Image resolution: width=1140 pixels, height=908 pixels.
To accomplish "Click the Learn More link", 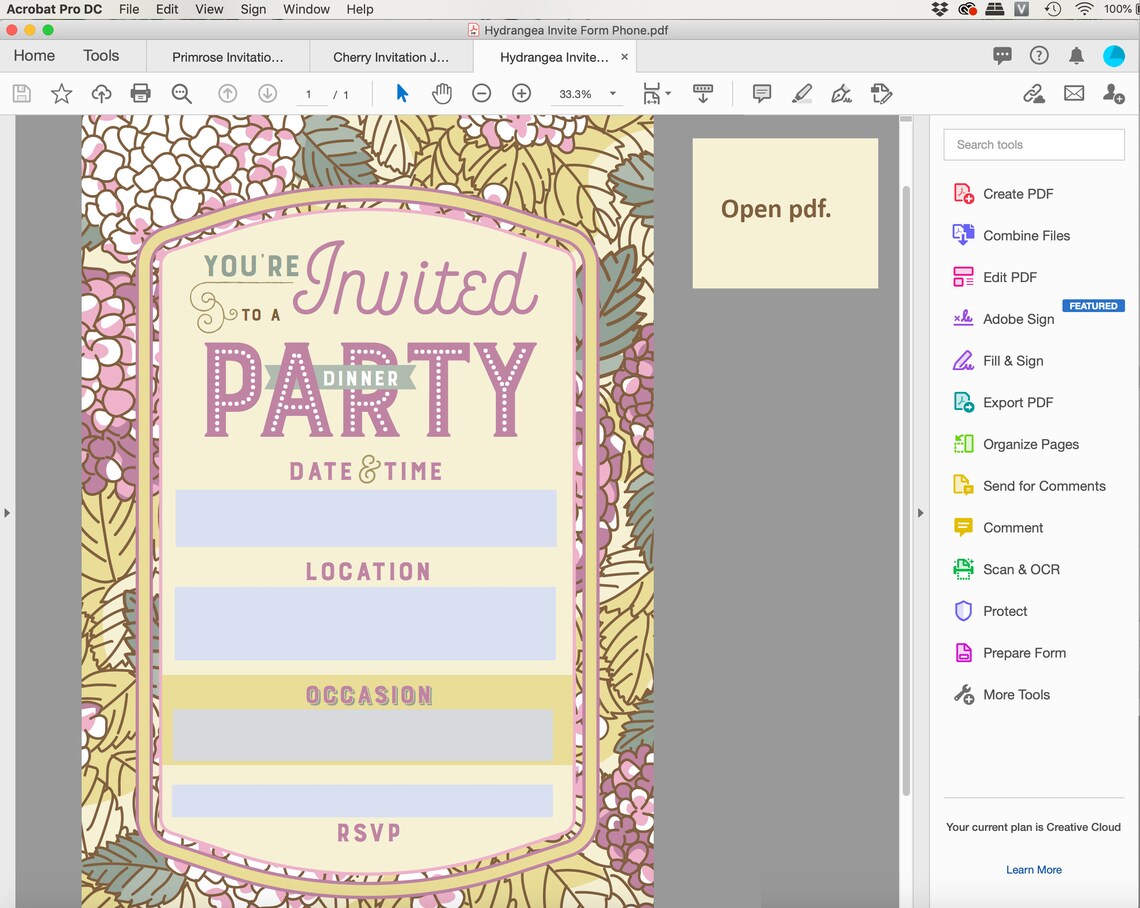I will point(1033,869).
